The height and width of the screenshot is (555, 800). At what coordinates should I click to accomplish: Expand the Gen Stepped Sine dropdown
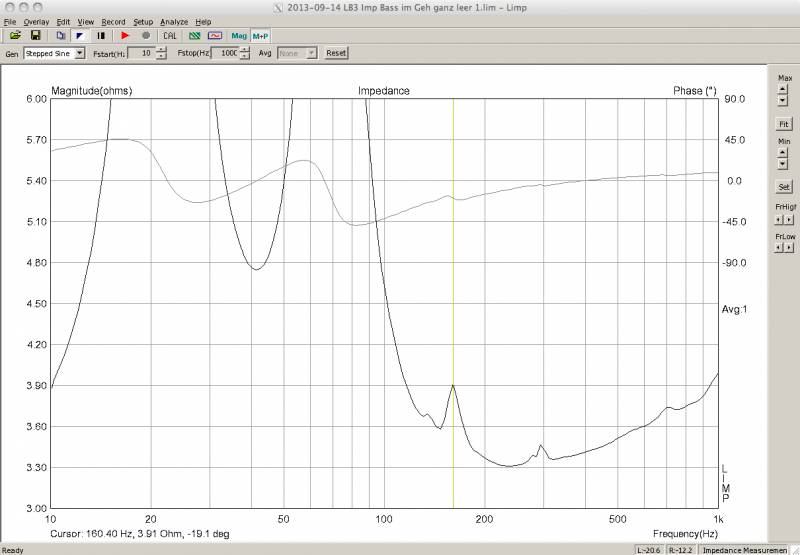[x=80, y=53]
